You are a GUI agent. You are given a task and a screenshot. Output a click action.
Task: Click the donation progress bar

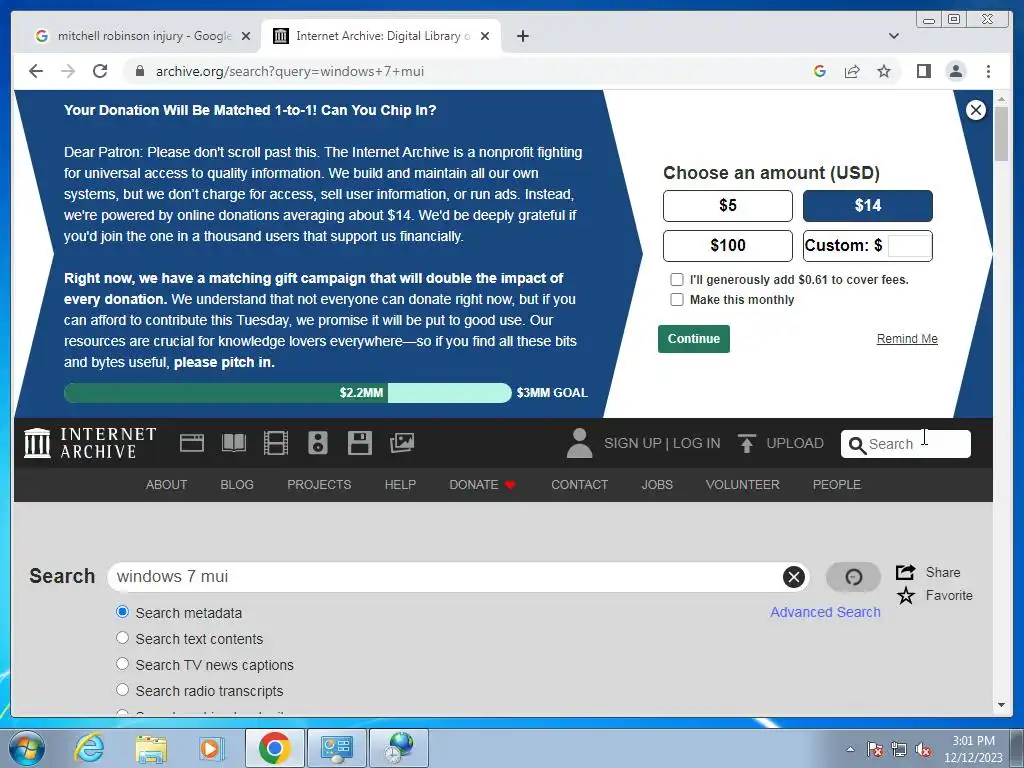(x=287, y=392)
